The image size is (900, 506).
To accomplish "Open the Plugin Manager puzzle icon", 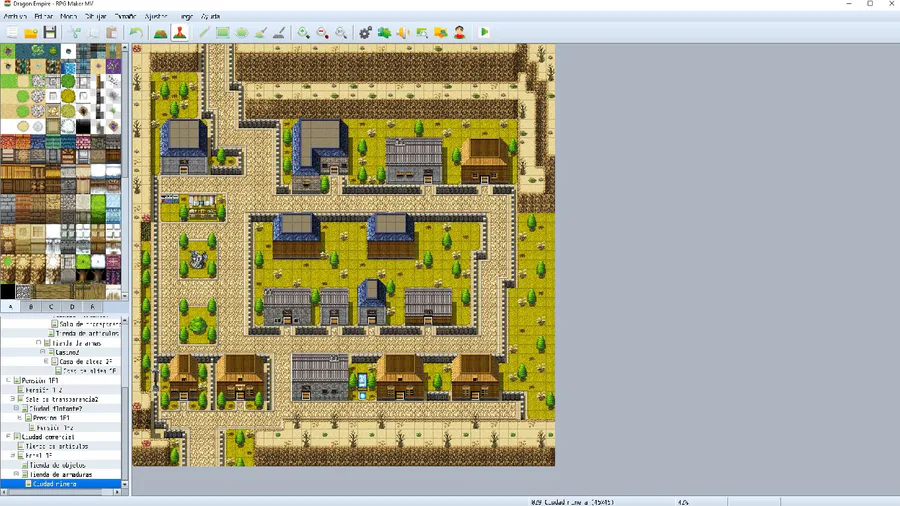I will tap(385, 33).
